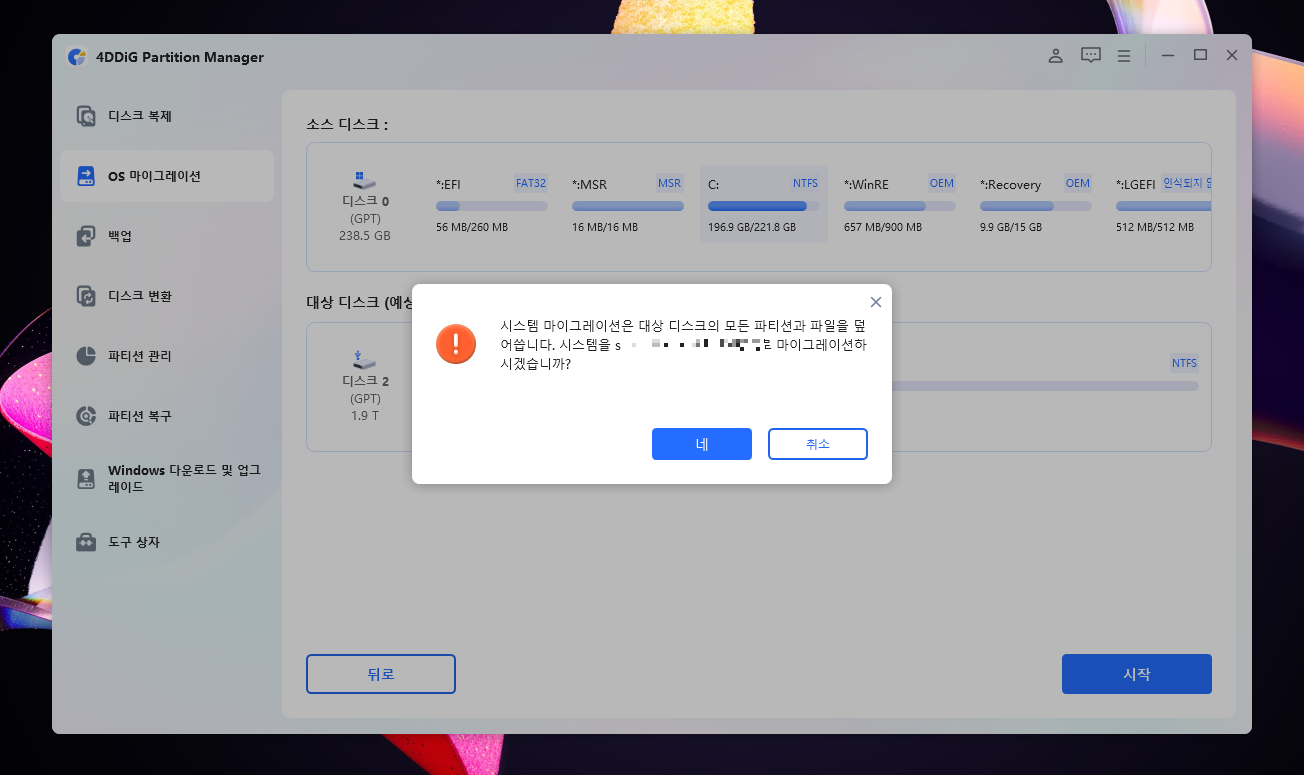Click the 16 MB/16 MB size text

tap(605, 227)
